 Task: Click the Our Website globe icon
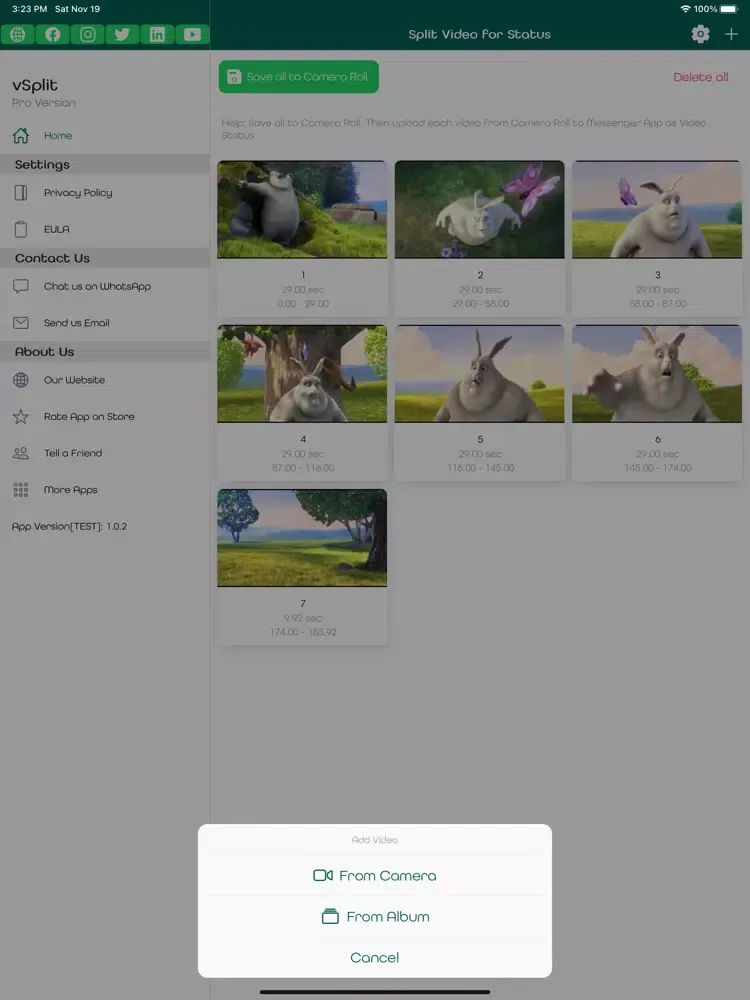pyautogui.click(x=21, y=380)
